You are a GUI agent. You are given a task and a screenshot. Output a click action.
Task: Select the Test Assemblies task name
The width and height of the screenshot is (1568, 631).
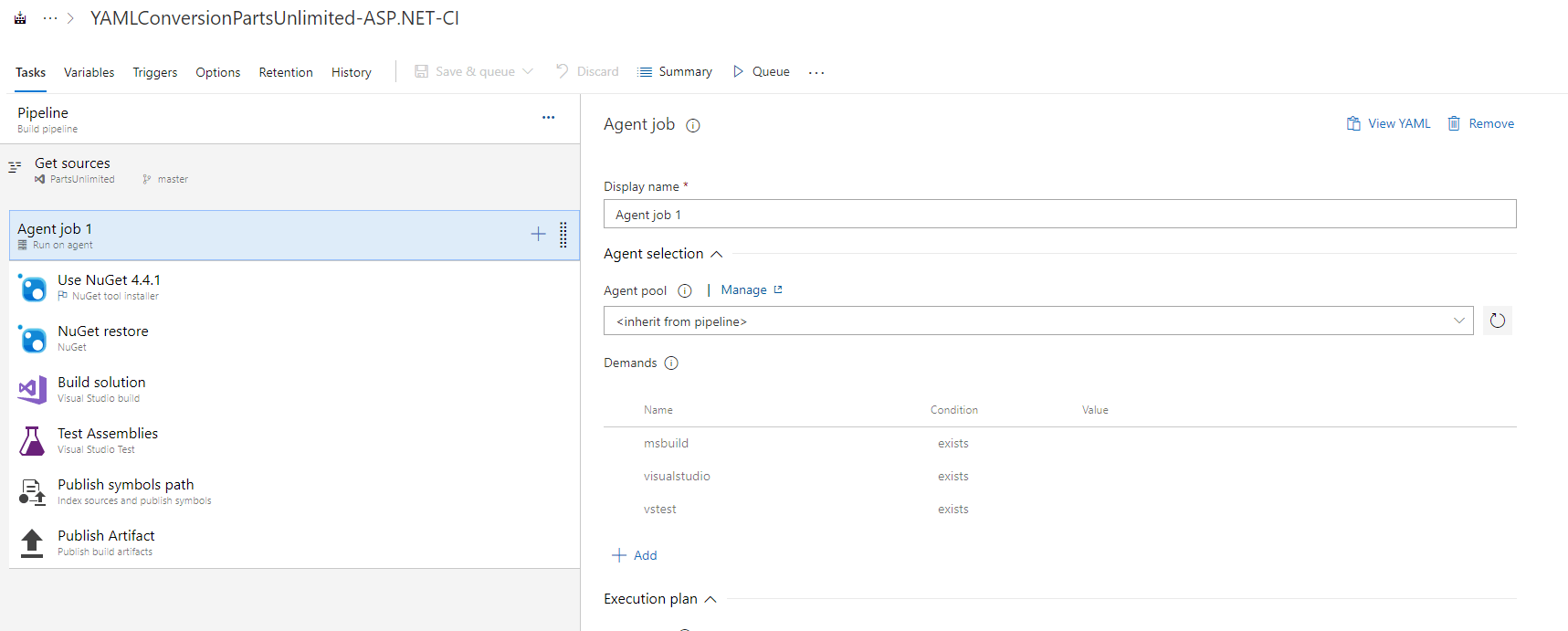click(108, 433)
